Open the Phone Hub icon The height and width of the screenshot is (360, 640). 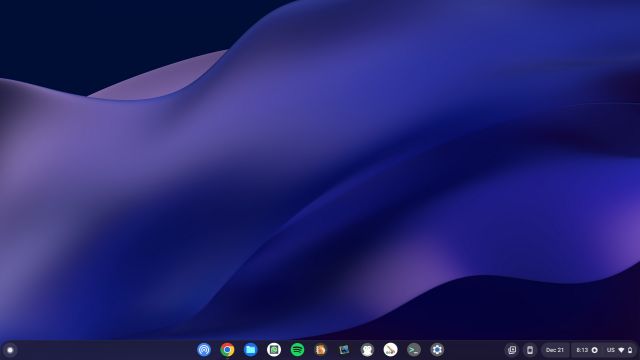pyautogui.click(x=530, y=350)
